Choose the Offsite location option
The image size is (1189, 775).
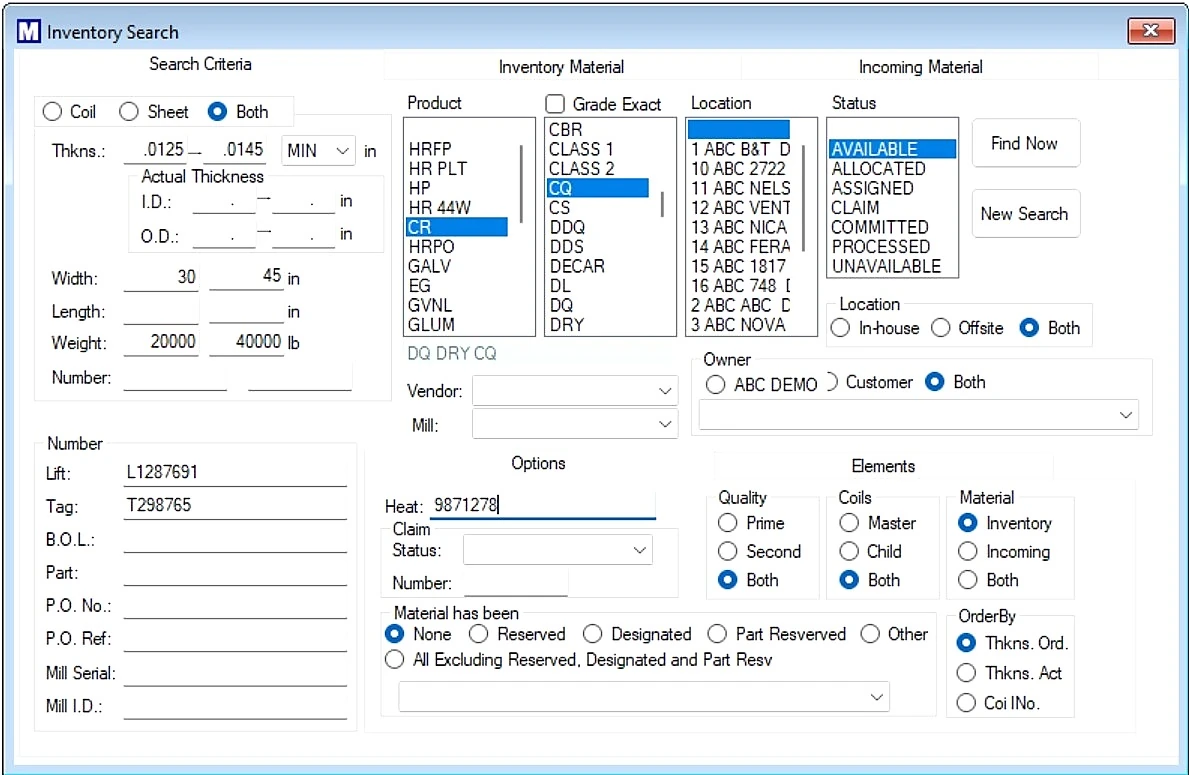click(x=941, y=327)
